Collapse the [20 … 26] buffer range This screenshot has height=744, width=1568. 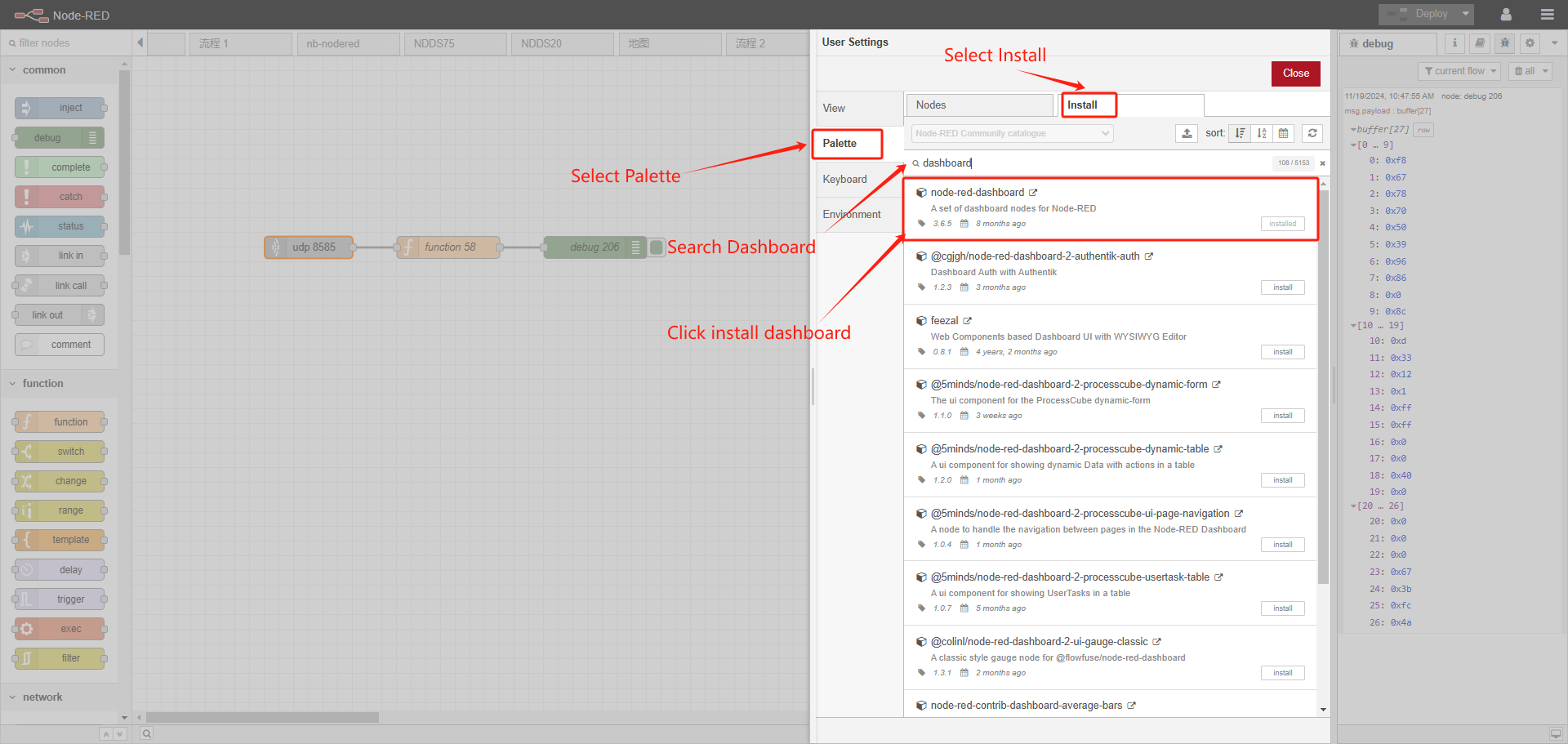tap(1353, 506)
